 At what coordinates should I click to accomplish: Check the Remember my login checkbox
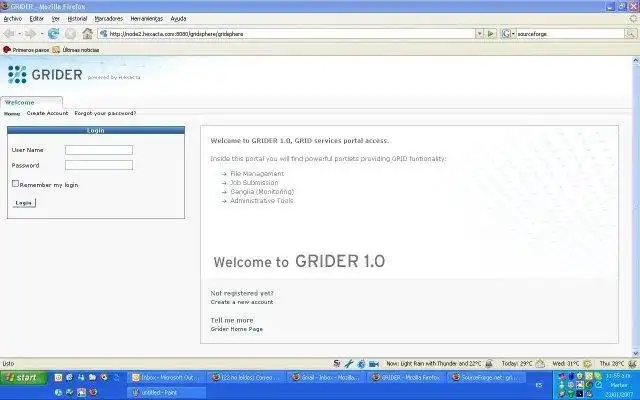click(x=15, y=184)
